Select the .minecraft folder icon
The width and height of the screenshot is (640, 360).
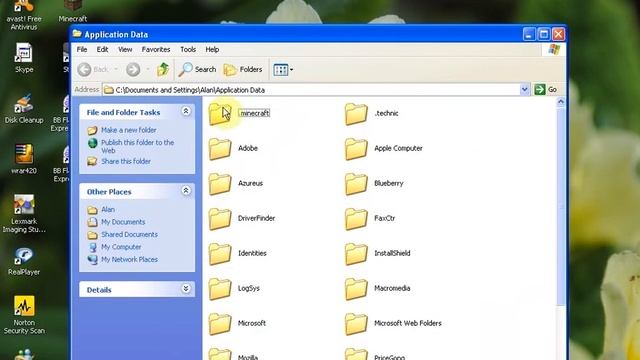[220, 114]
